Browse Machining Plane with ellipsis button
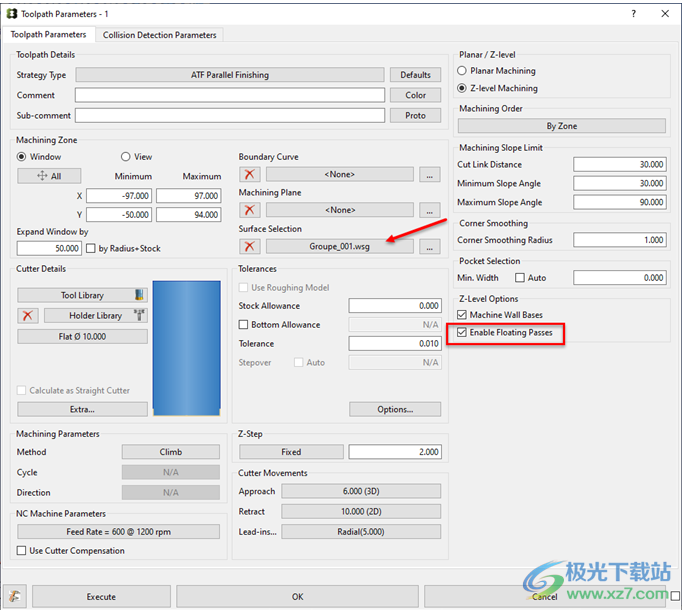 point(430,210)
